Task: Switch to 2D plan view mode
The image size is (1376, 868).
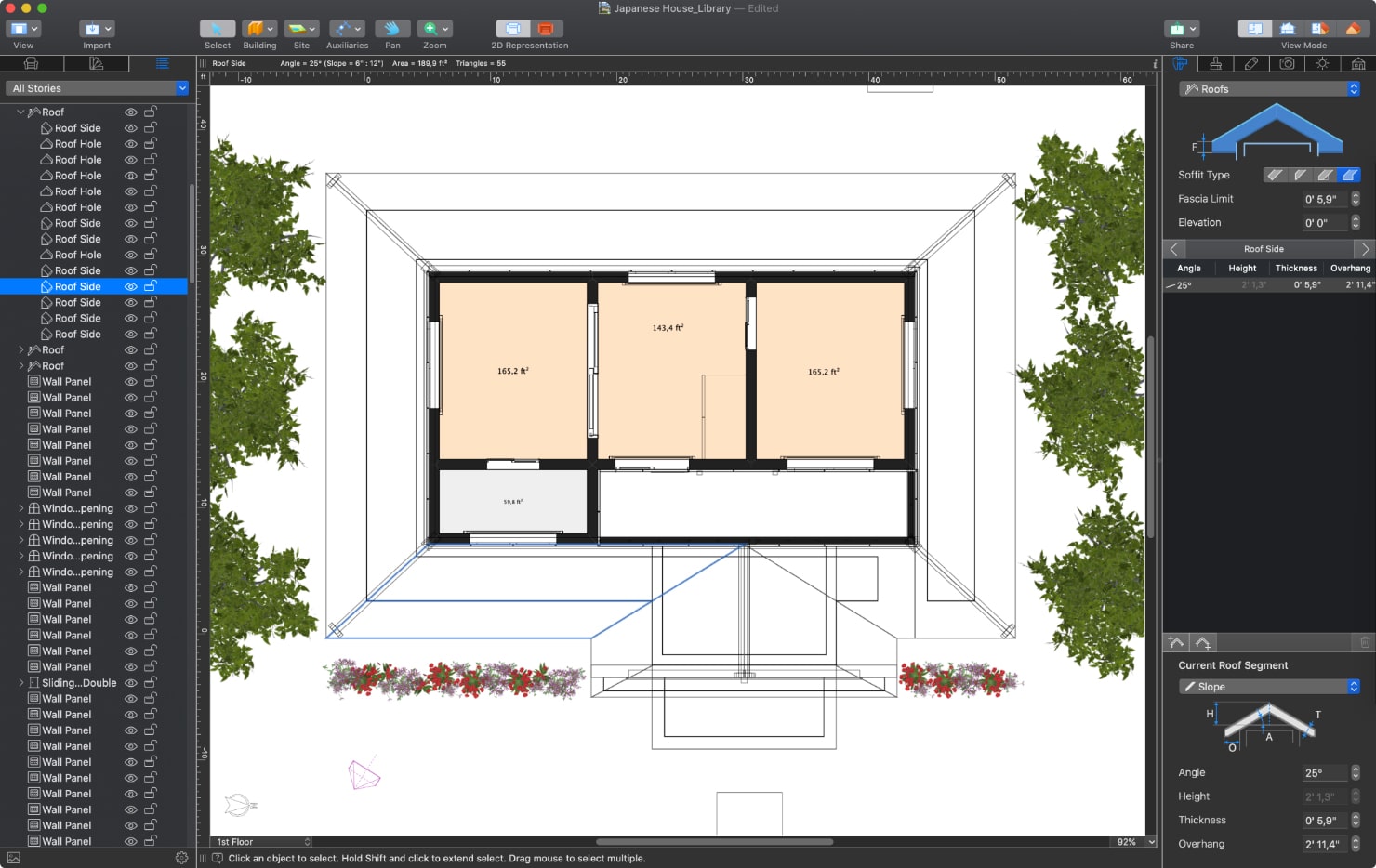Action: [1255, 29]
